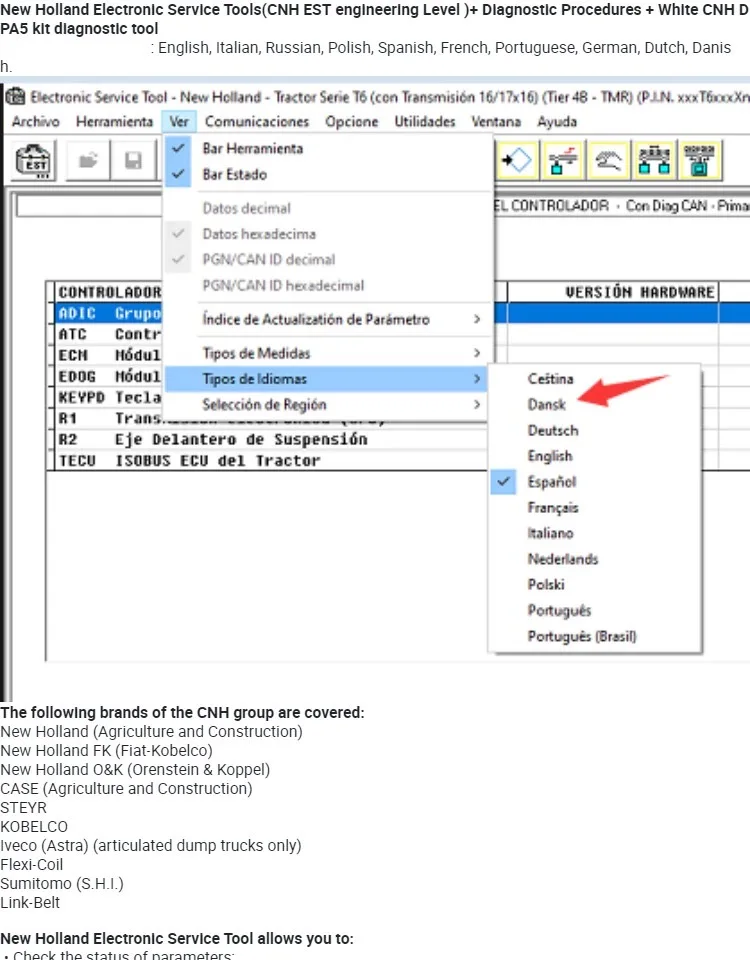Choose English from the language list
Viewport: 750px width, 960px height.
[x=550, y=456]
